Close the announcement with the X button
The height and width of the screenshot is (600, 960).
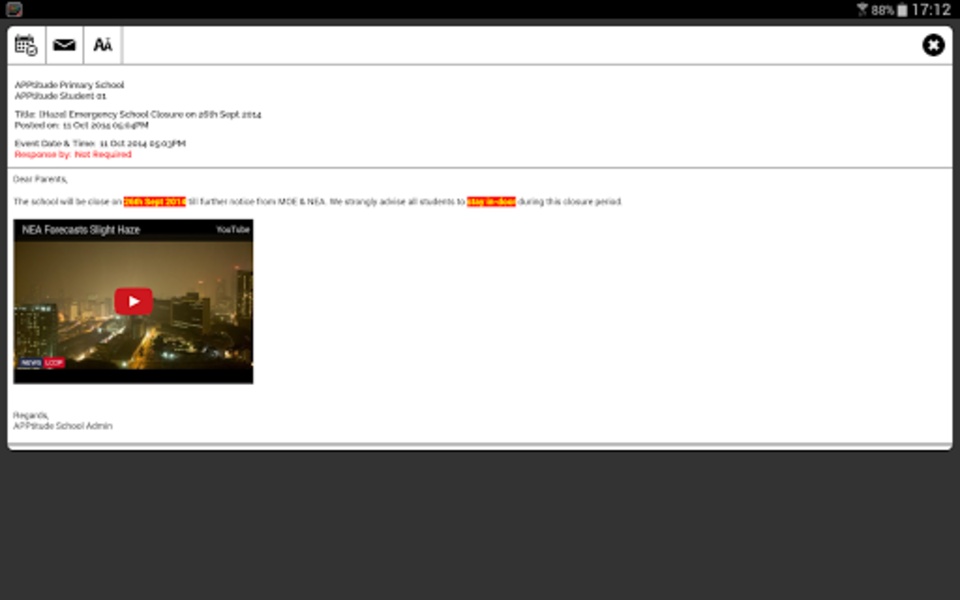pos(933,45)
